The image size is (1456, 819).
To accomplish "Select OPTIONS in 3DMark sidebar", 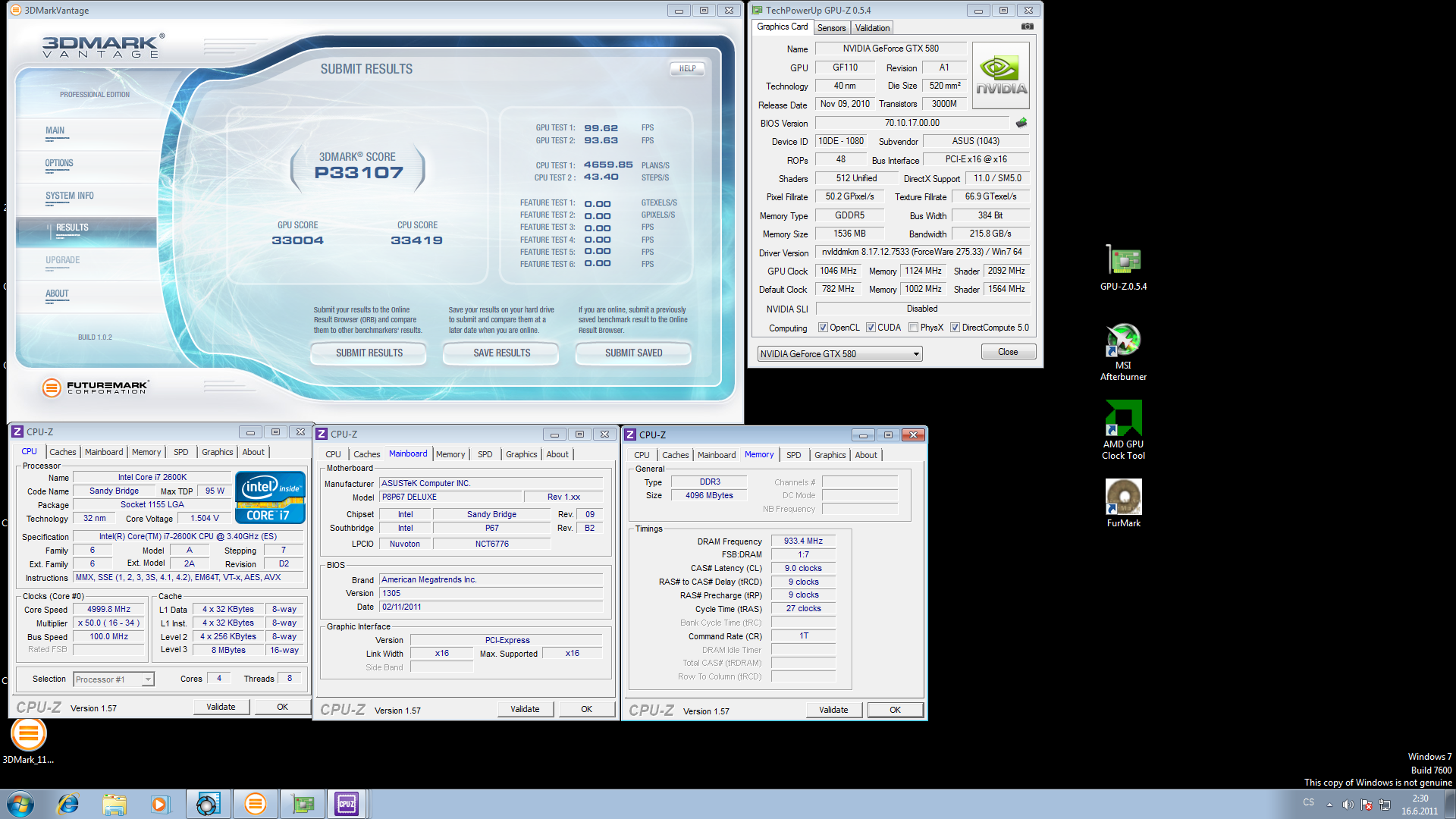I will coord(59,163).
